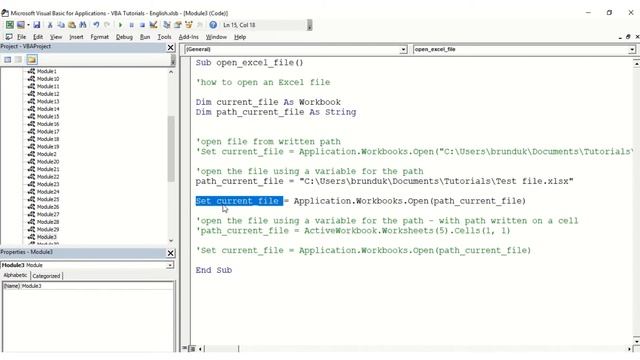Image resolution: width=640 pixels, height=360 pixels.
Task: Run the macro with green play icon
Action: tap(120, 25)
